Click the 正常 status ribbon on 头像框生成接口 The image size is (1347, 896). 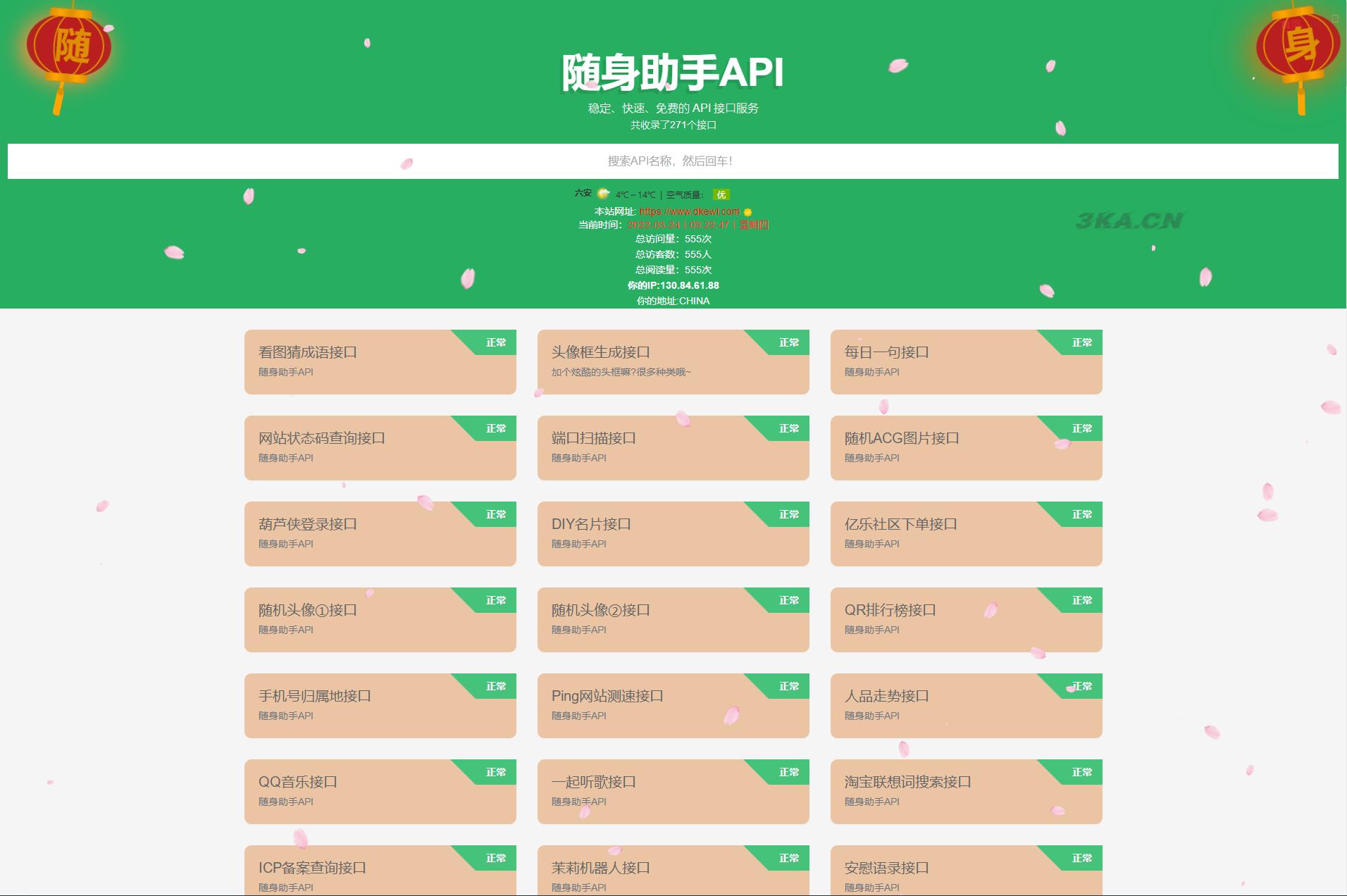pyautogui.click(x=788, y=342)
